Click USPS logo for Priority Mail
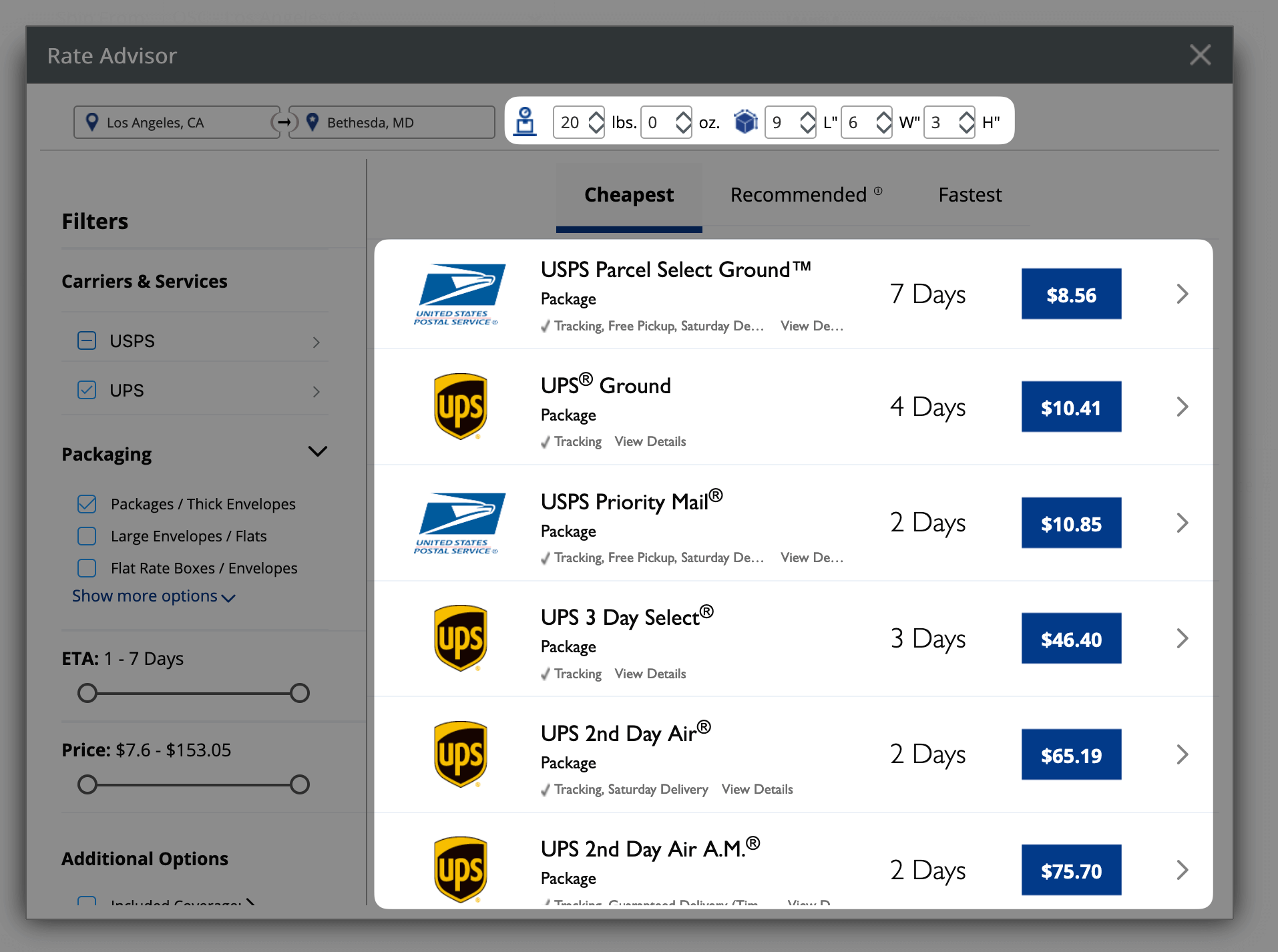 459,523
